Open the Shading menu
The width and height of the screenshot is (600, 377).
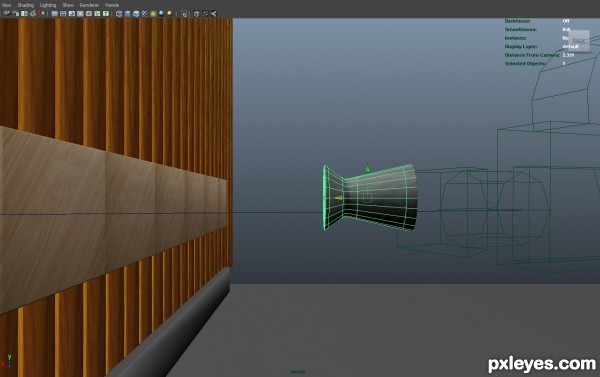coord(26,5)
